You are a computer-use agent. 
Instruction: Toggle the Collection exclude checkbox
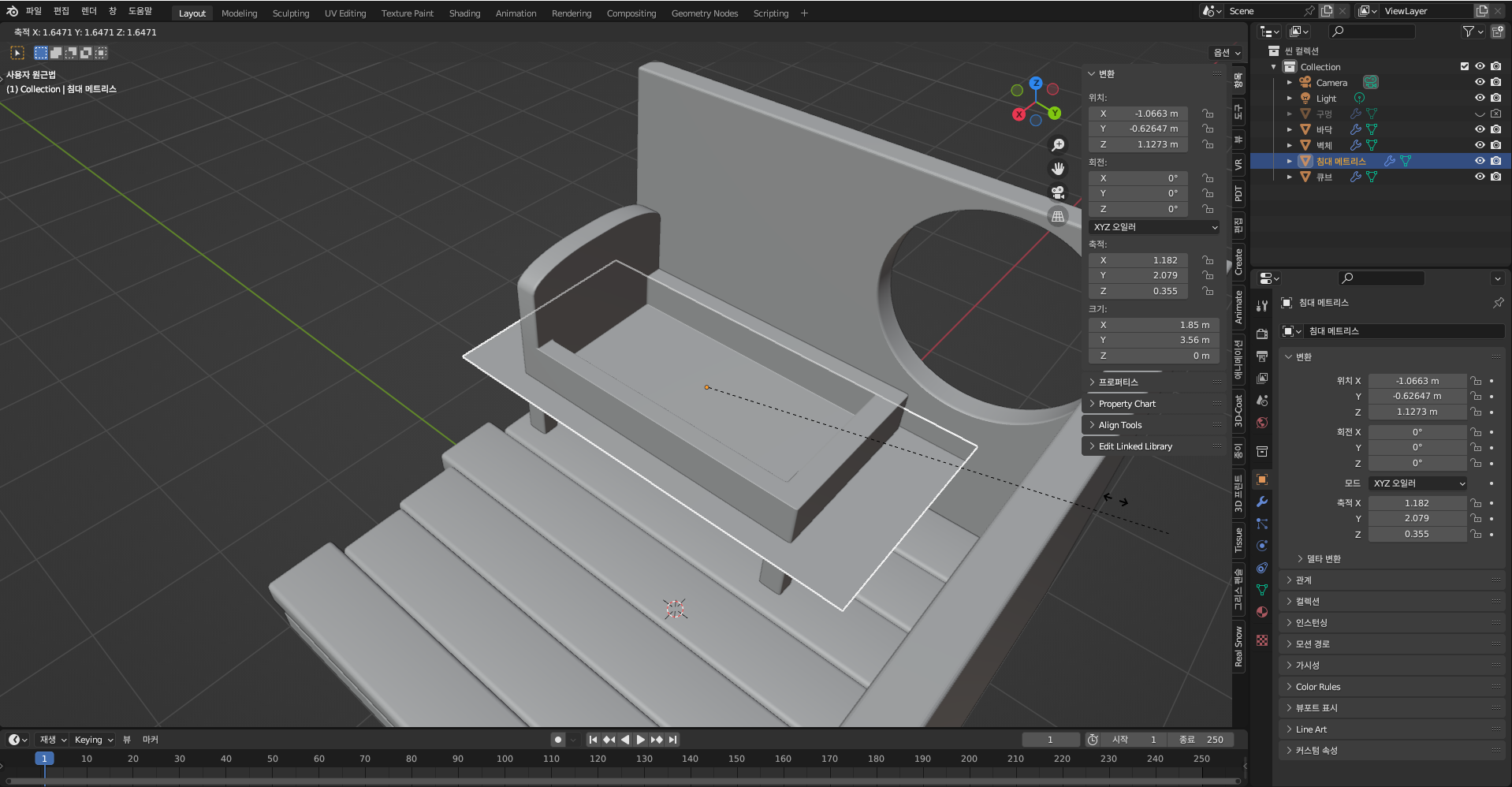[1465, 67]
